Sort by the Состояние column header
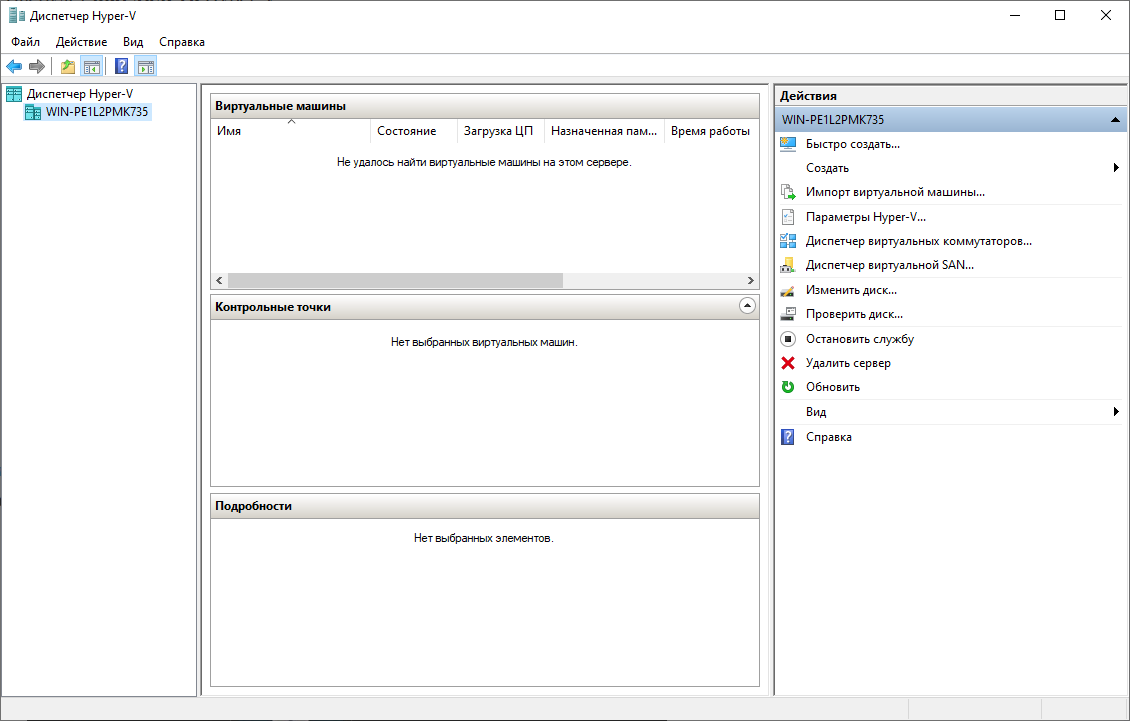 coord(414,131)
